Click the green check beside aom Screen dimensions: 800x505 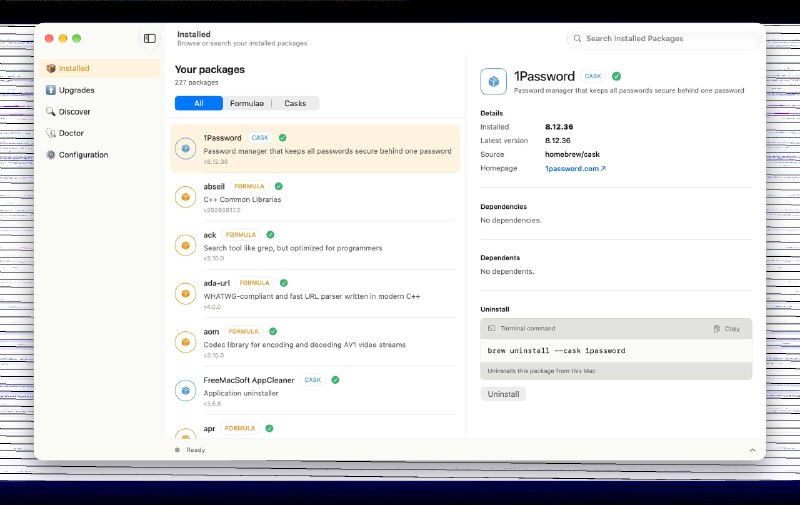(273, 332)
